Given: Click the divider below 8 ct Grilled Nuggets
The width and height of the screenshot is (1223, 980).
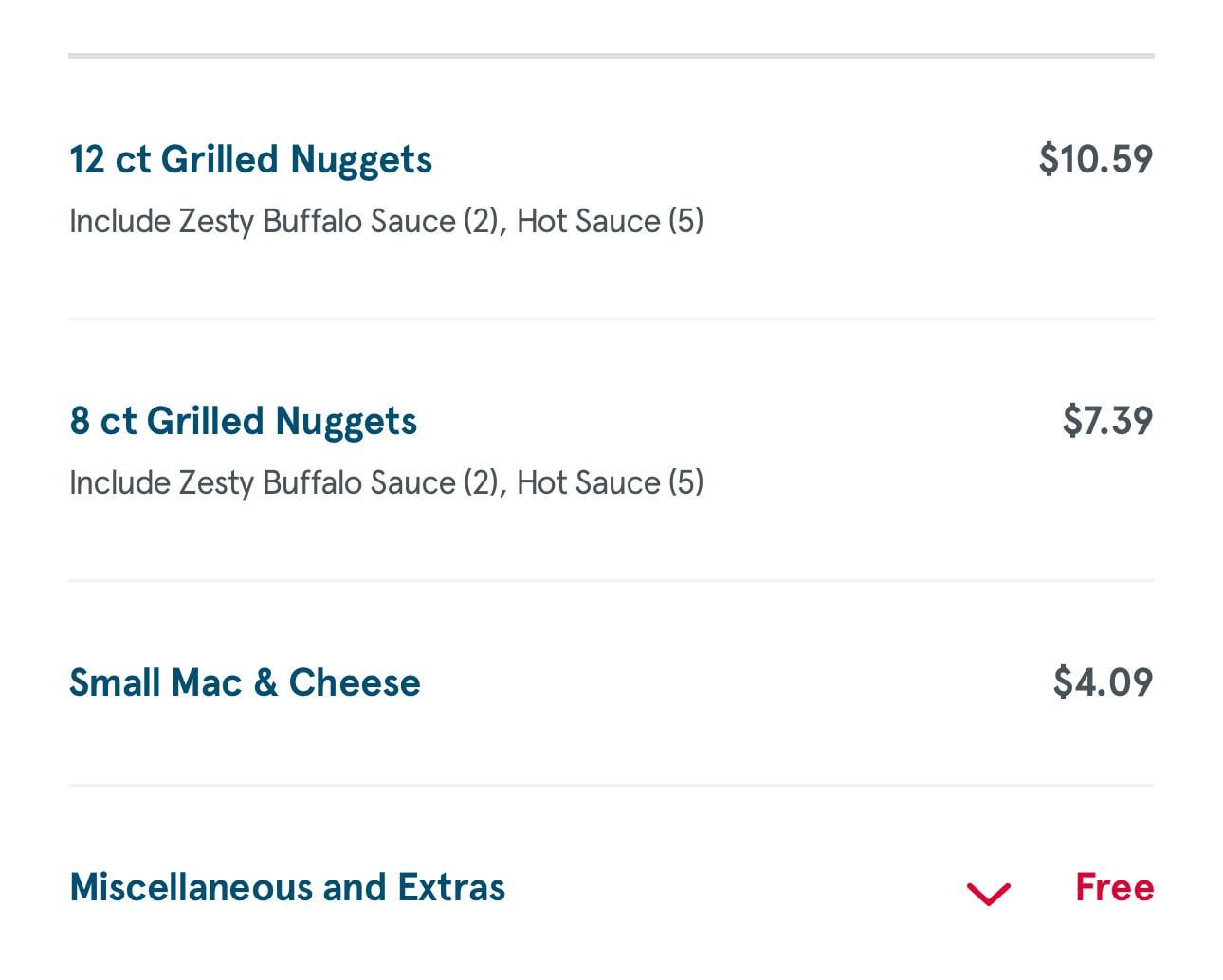Looking at the screenshot, I should coord(611,580).
